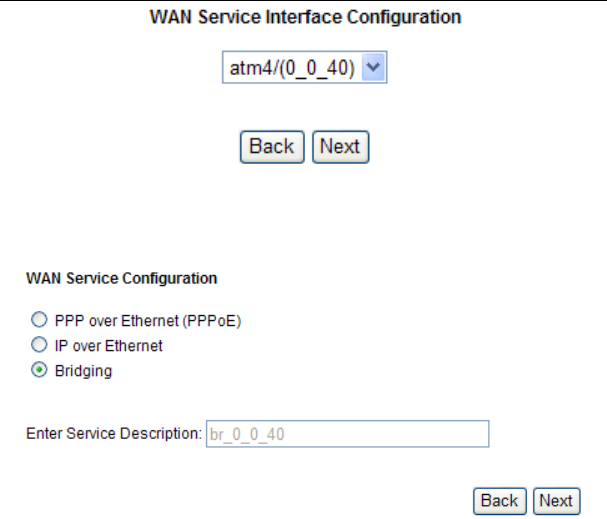
Task: Click the atm4/(0_0_40) text in the selector
Action: click(290, 70)
